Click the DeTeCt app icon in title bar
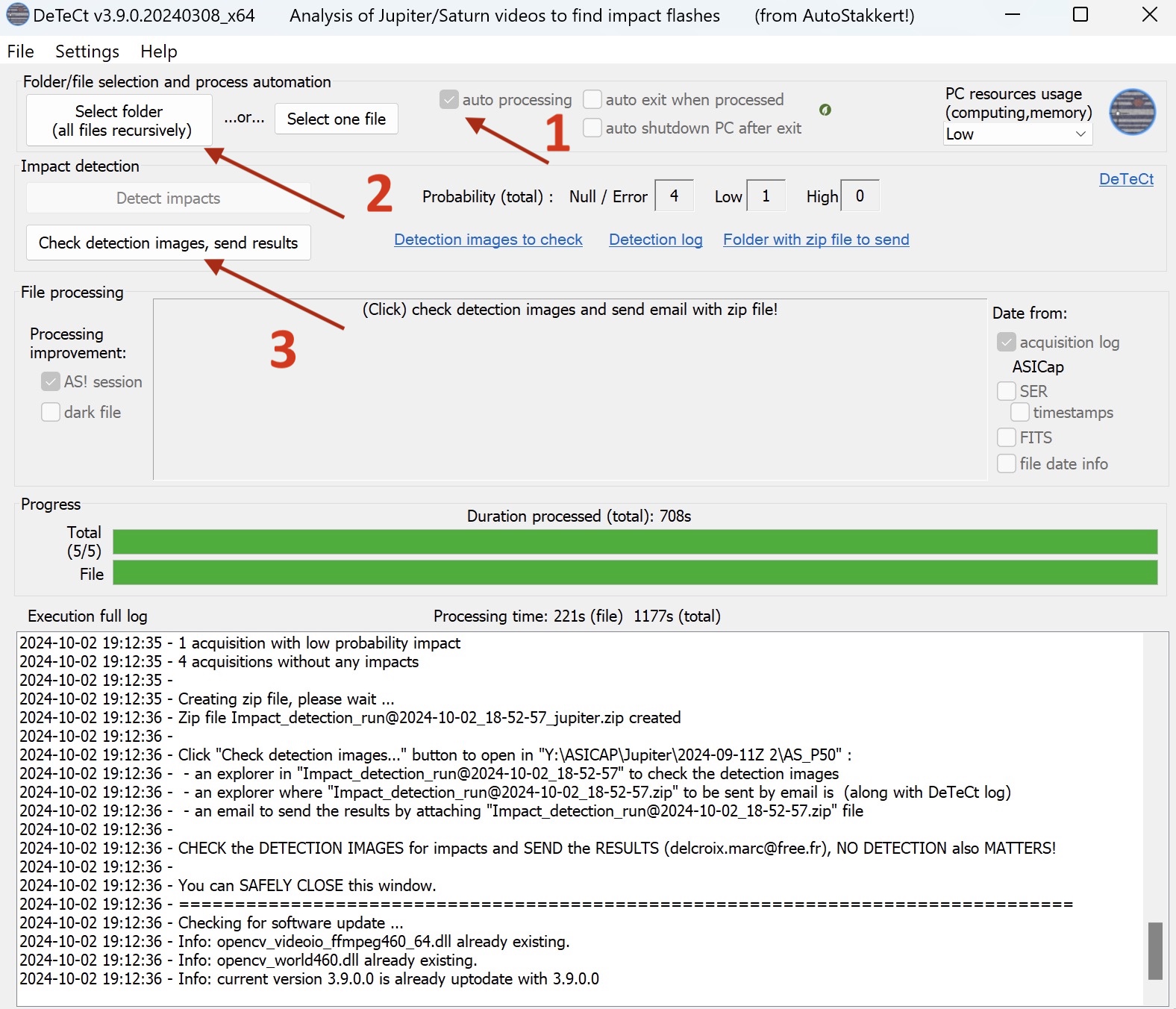Image resolution: width=1176 pixels, height=1009 pixels. pyautogui.click(x=17, y=15)
